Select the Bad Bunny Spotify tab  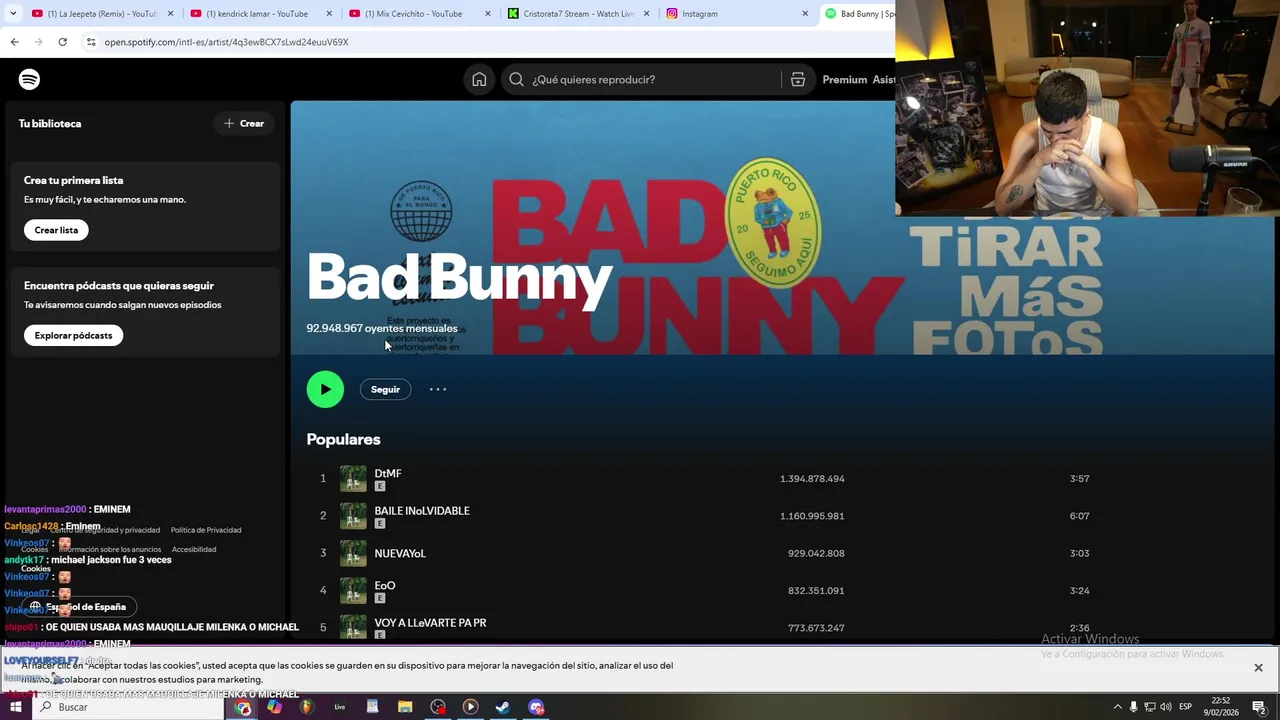(x=858, y=14)
